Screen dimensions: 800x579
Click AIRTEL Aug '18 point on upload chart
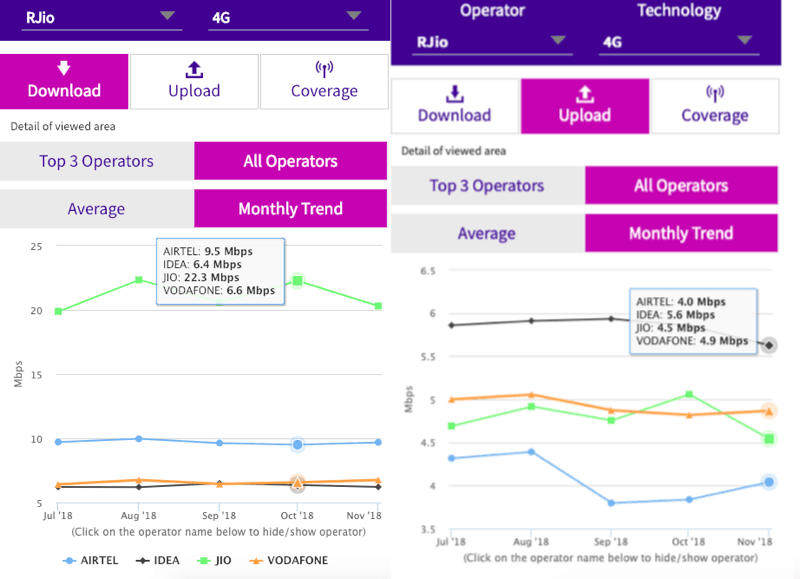531,452
